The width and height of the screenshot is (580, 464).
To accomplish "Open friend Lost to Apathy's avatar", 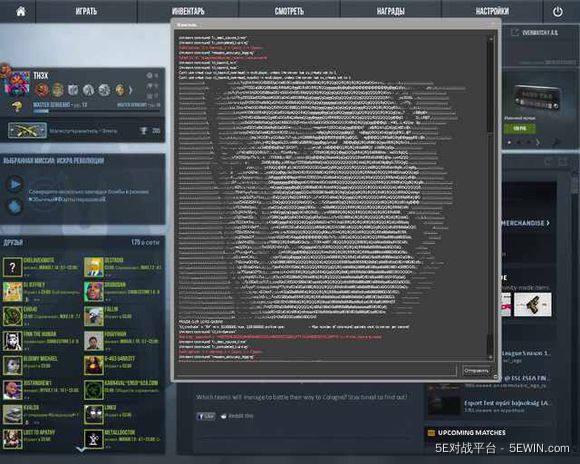I will pyautogui.click(x=12, y=439).
